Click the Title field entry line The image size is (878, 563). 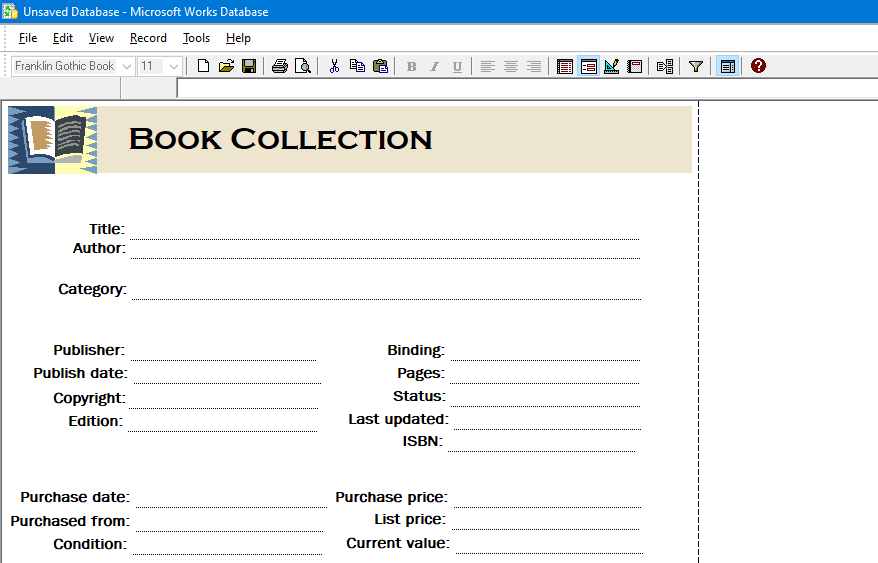point(384,229)
